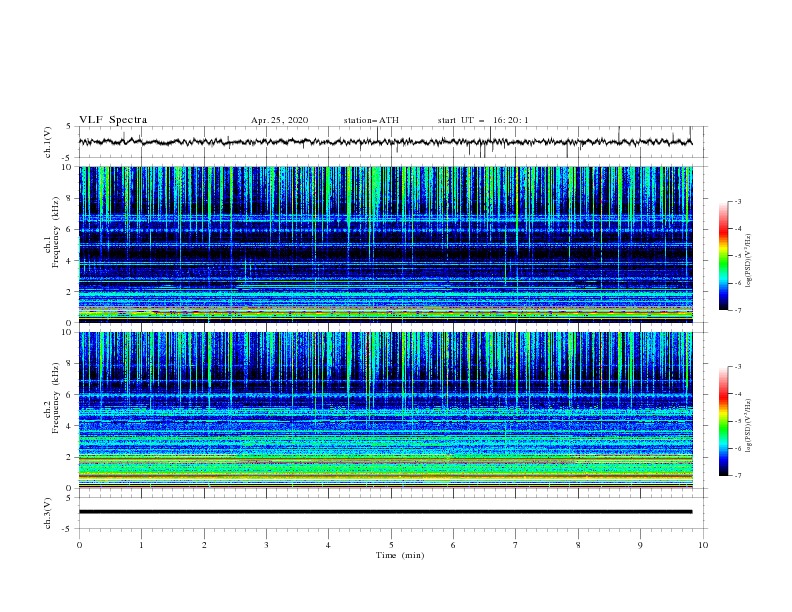Click the 'station=ATH' label
Viewport: 792px width, 612px height.
pyautogui.click(x=371, y=120)
